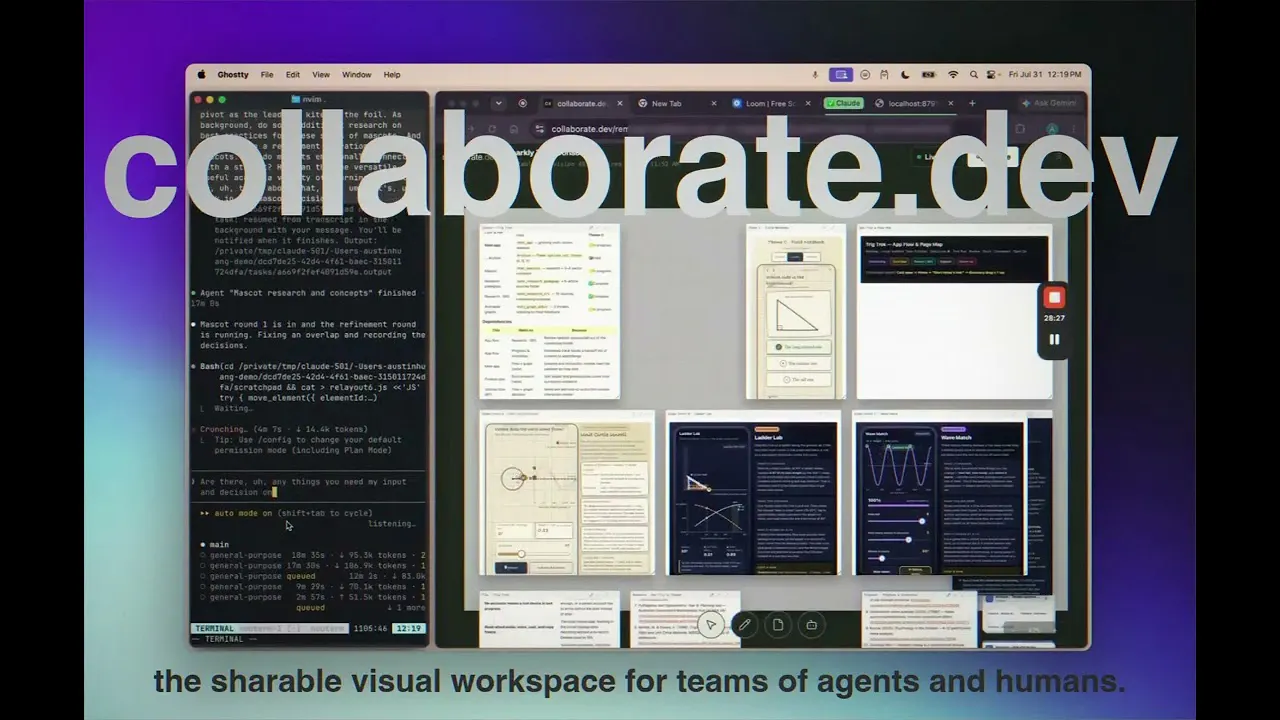Click the battery status icon
The image size is (1280, 720).
928,75
